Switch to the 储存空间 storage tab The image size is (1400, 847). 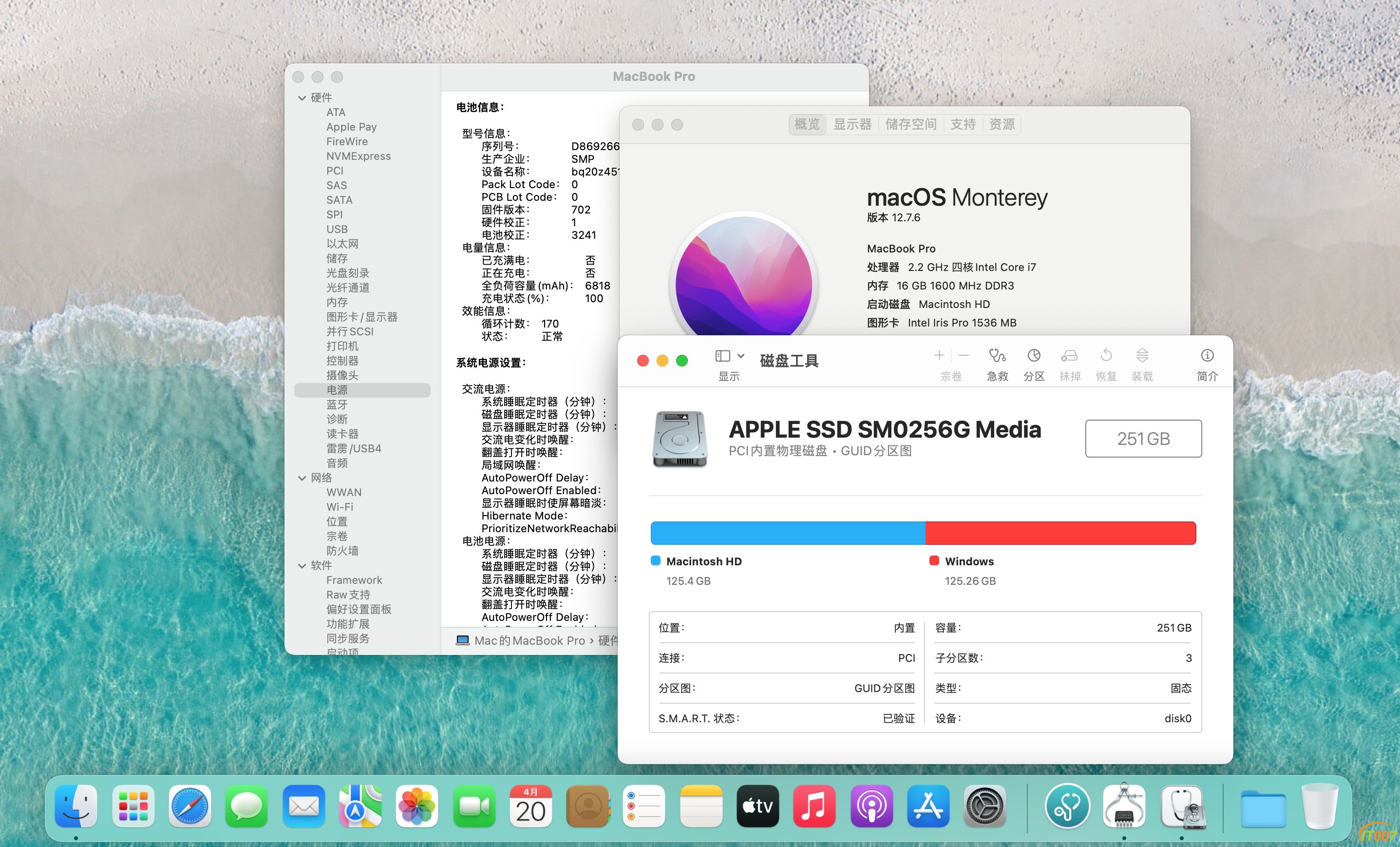click(910, 124)
